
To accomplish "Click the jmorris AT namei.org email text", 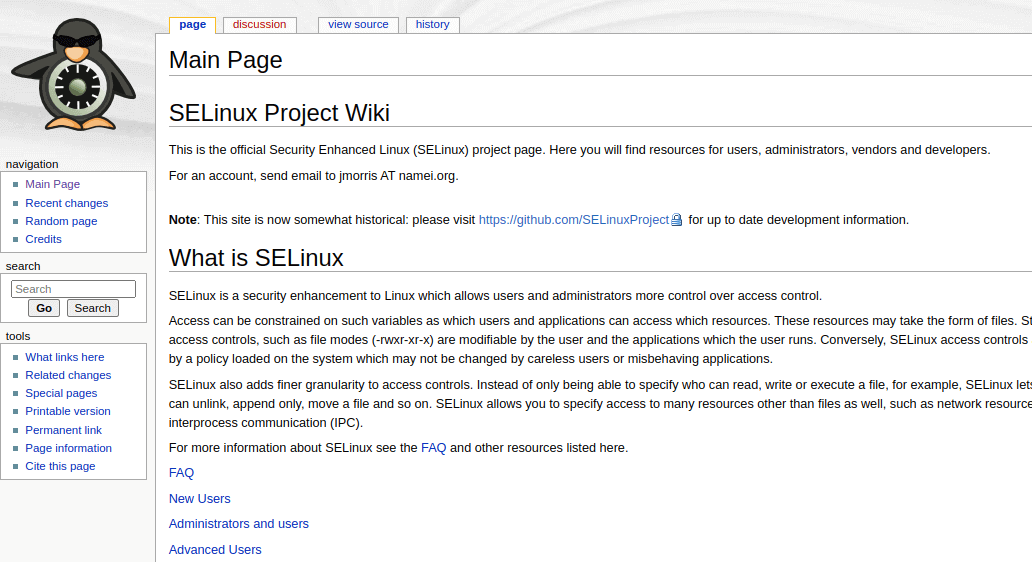I will click(398, 176).
